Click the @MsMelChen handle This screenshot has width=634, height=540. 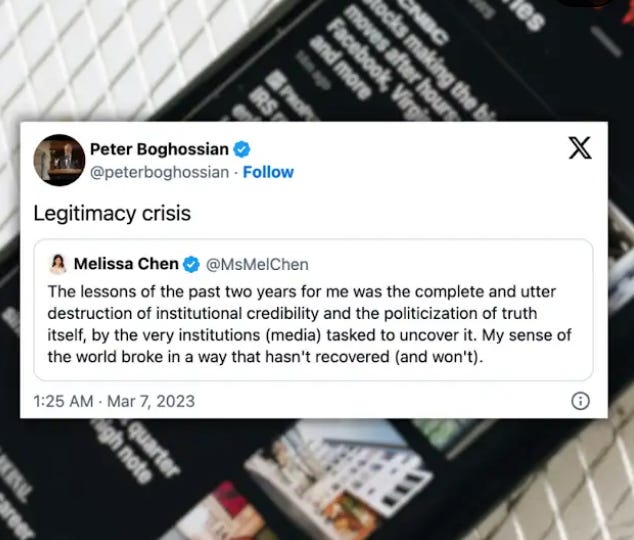point(257,264)
